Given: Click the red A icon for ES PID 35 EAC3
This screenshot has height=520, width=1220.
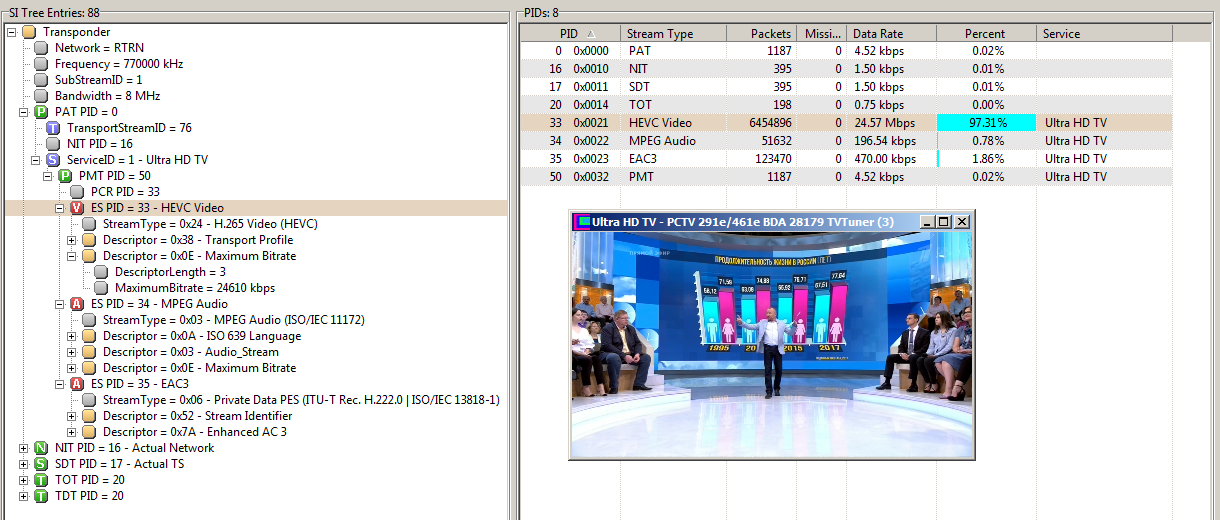Looking at the screenshot, I should [x=77, y=384].
